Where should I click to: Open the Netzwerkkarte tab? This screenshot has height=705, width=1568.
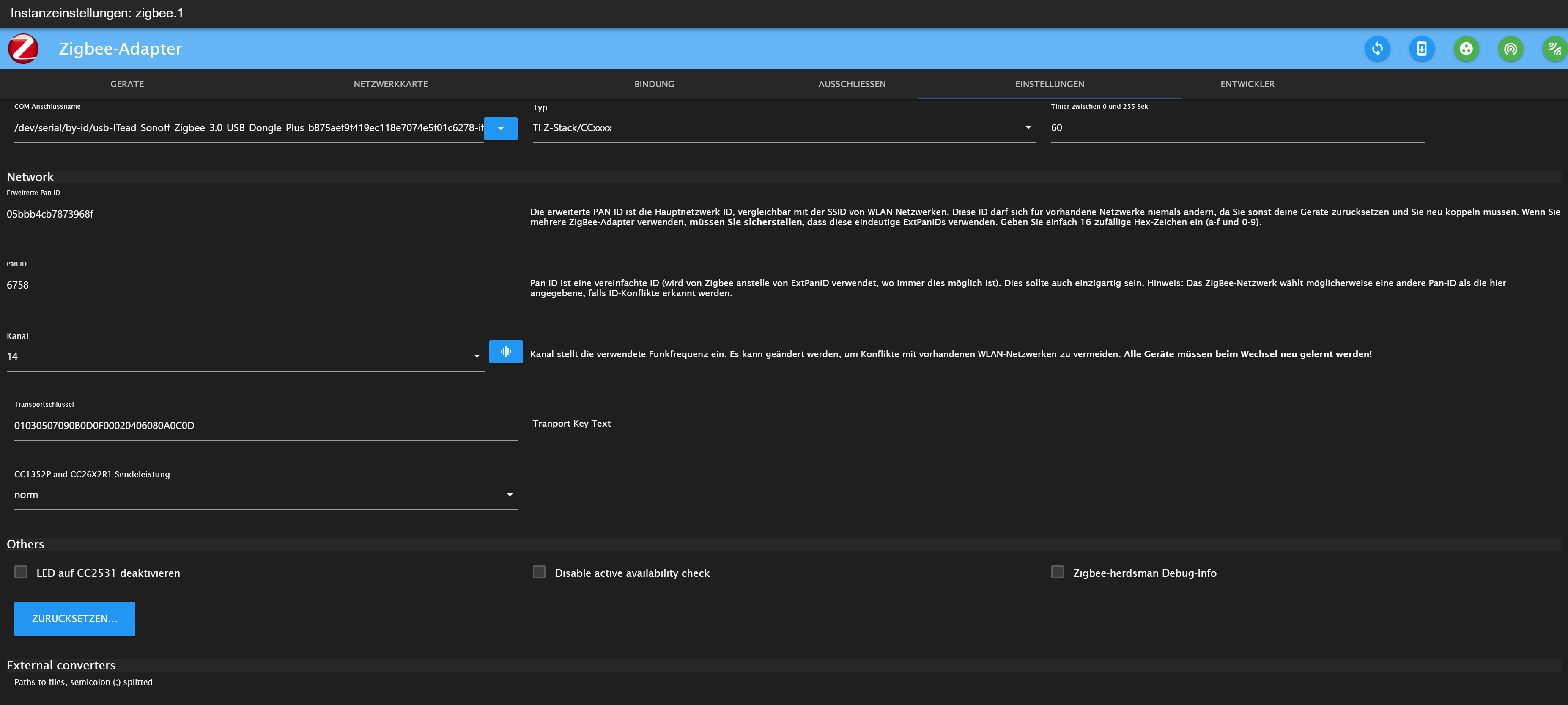point(390,84)
